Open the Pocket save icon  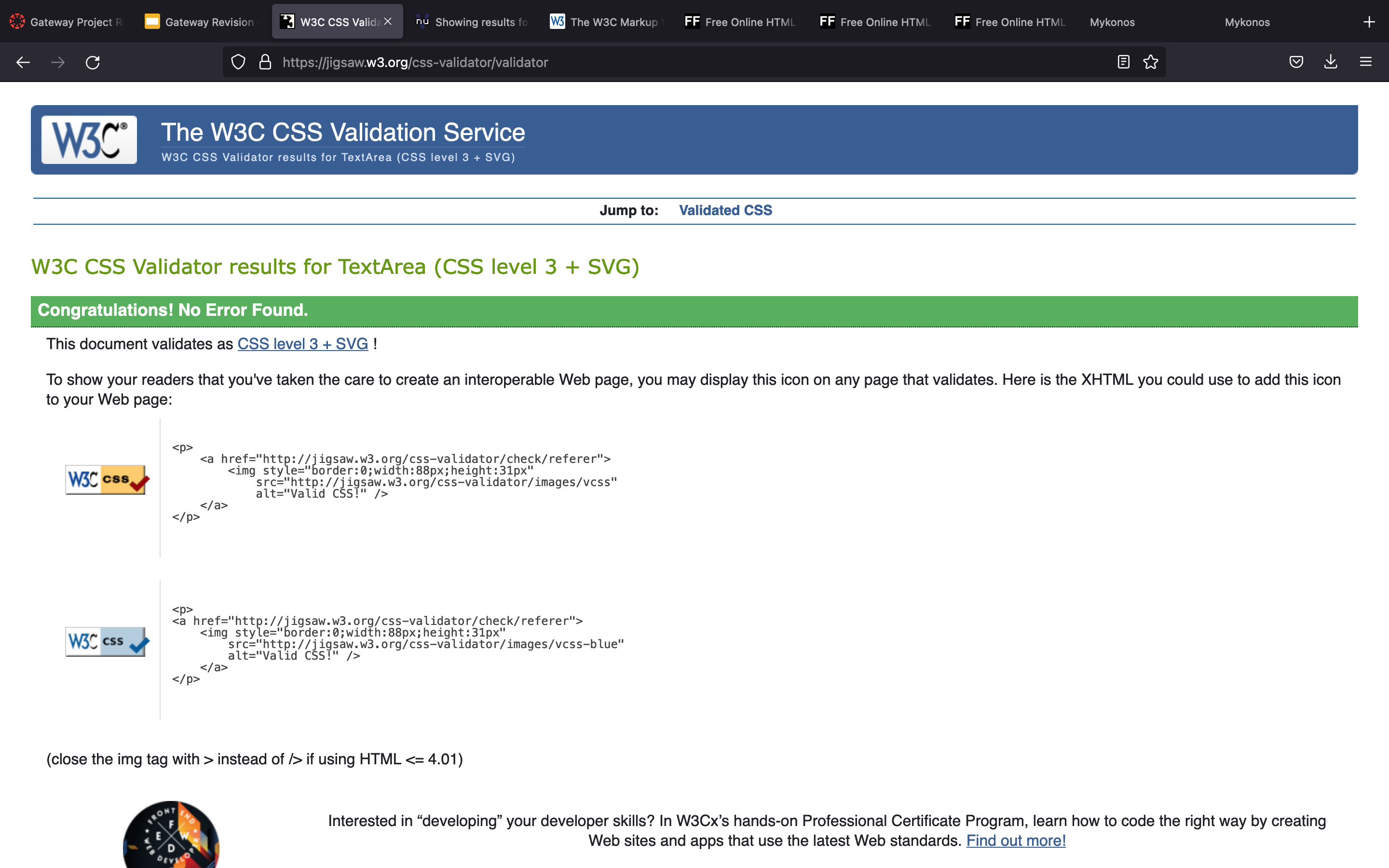(x=1296, y=62)
